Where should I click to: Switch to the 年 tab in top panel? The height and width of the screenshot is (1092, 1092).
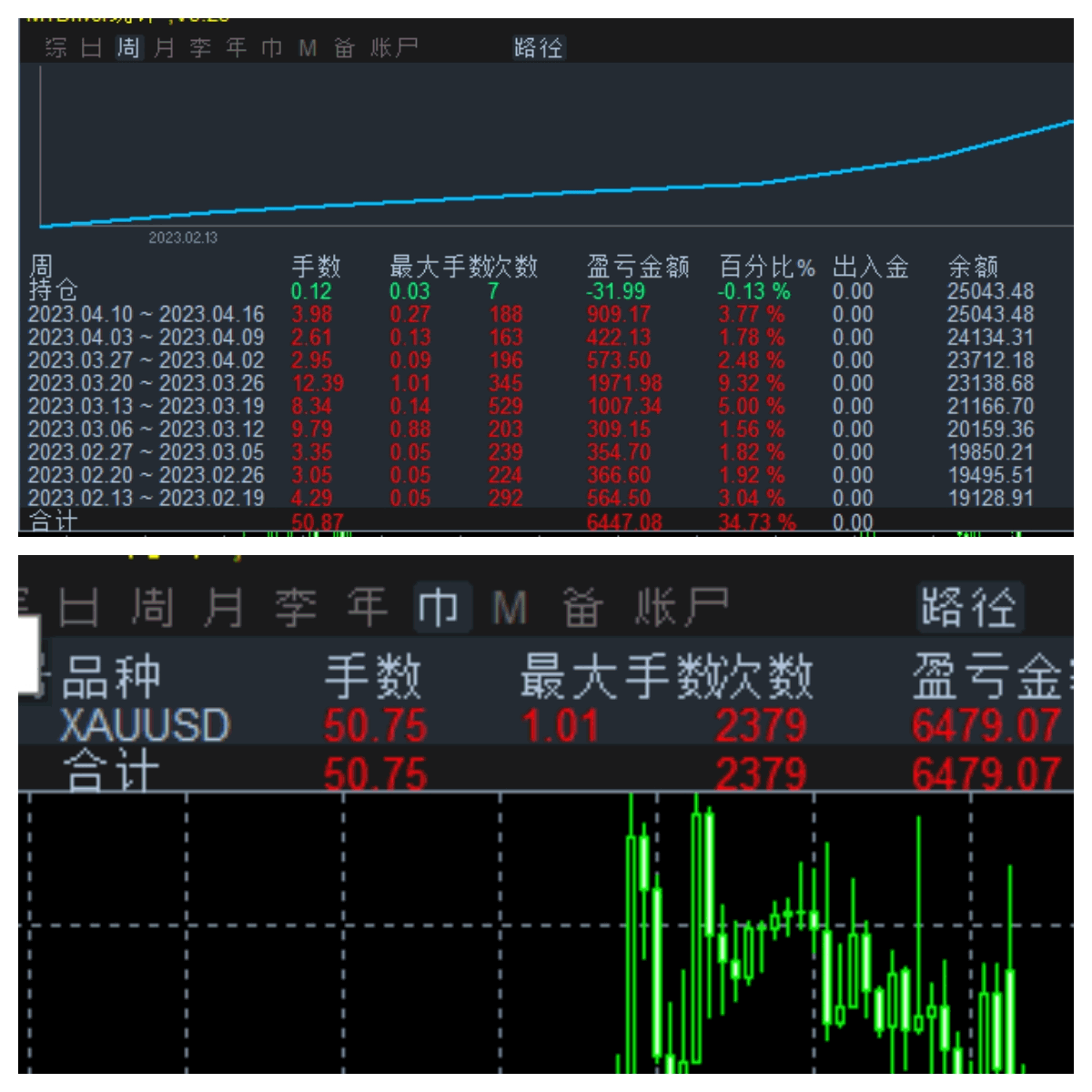[x=237, y=47]
